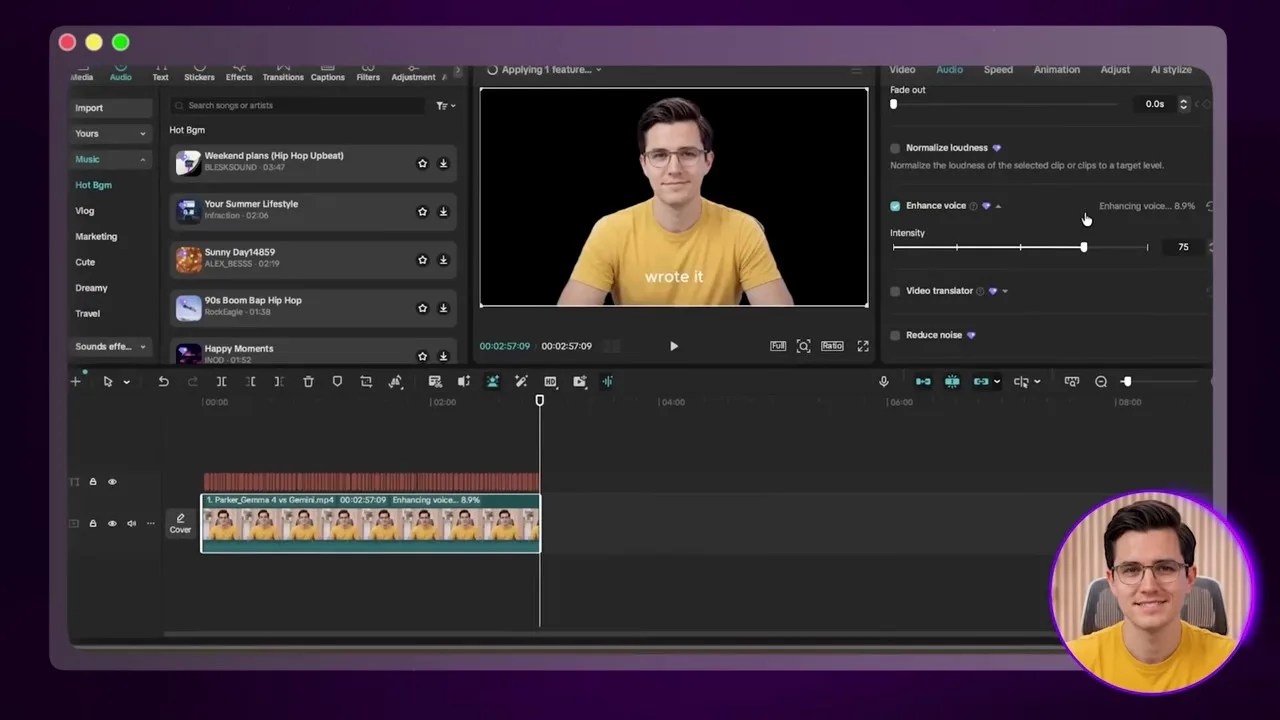Viewport: 1280px width, 720px height.
Task: Select the Dreamy music category
Action: pos(91,288)
